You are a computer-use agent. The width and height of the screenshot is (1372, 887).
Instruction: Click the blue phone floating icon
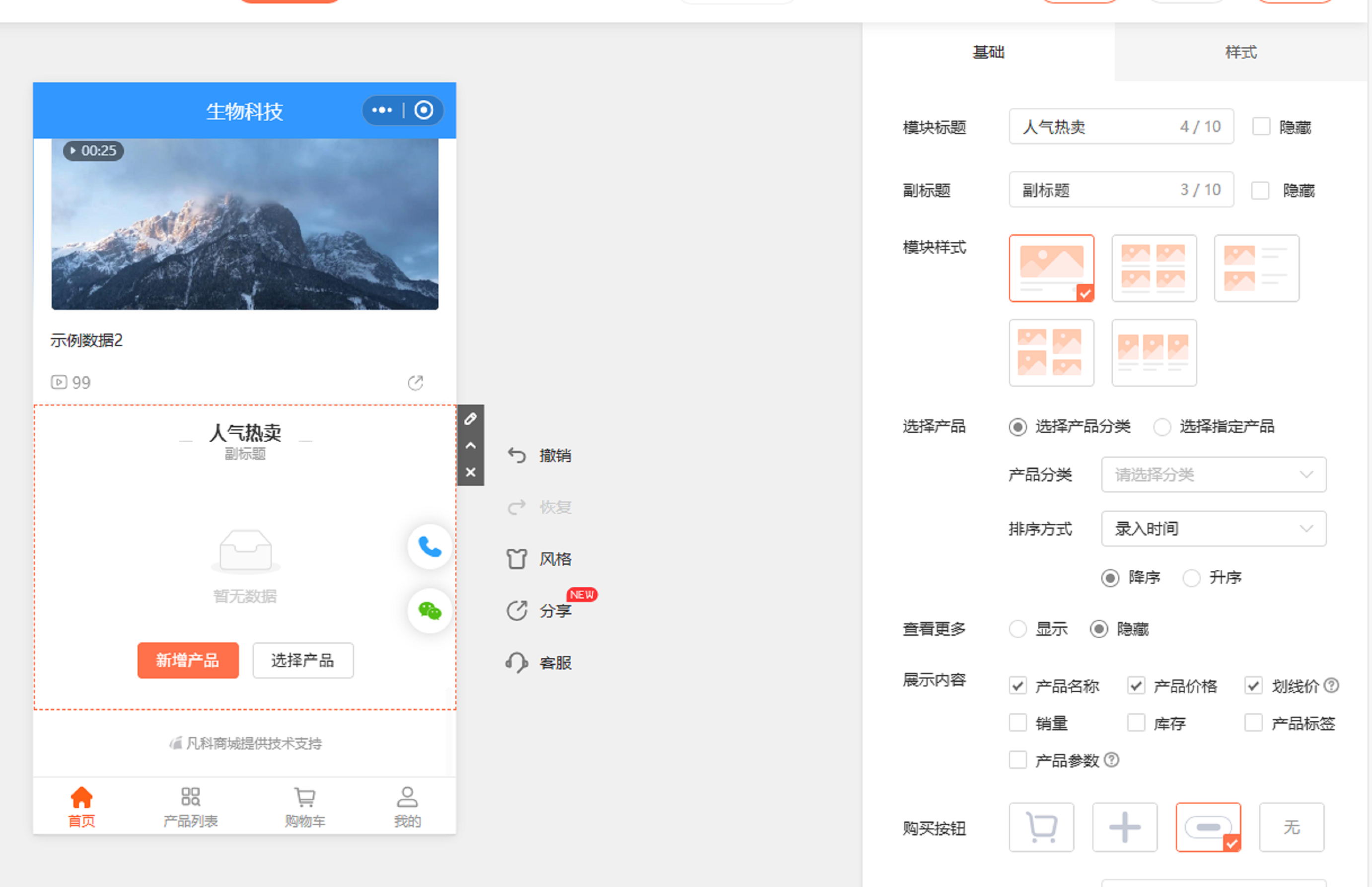click(x=430, y=546)
